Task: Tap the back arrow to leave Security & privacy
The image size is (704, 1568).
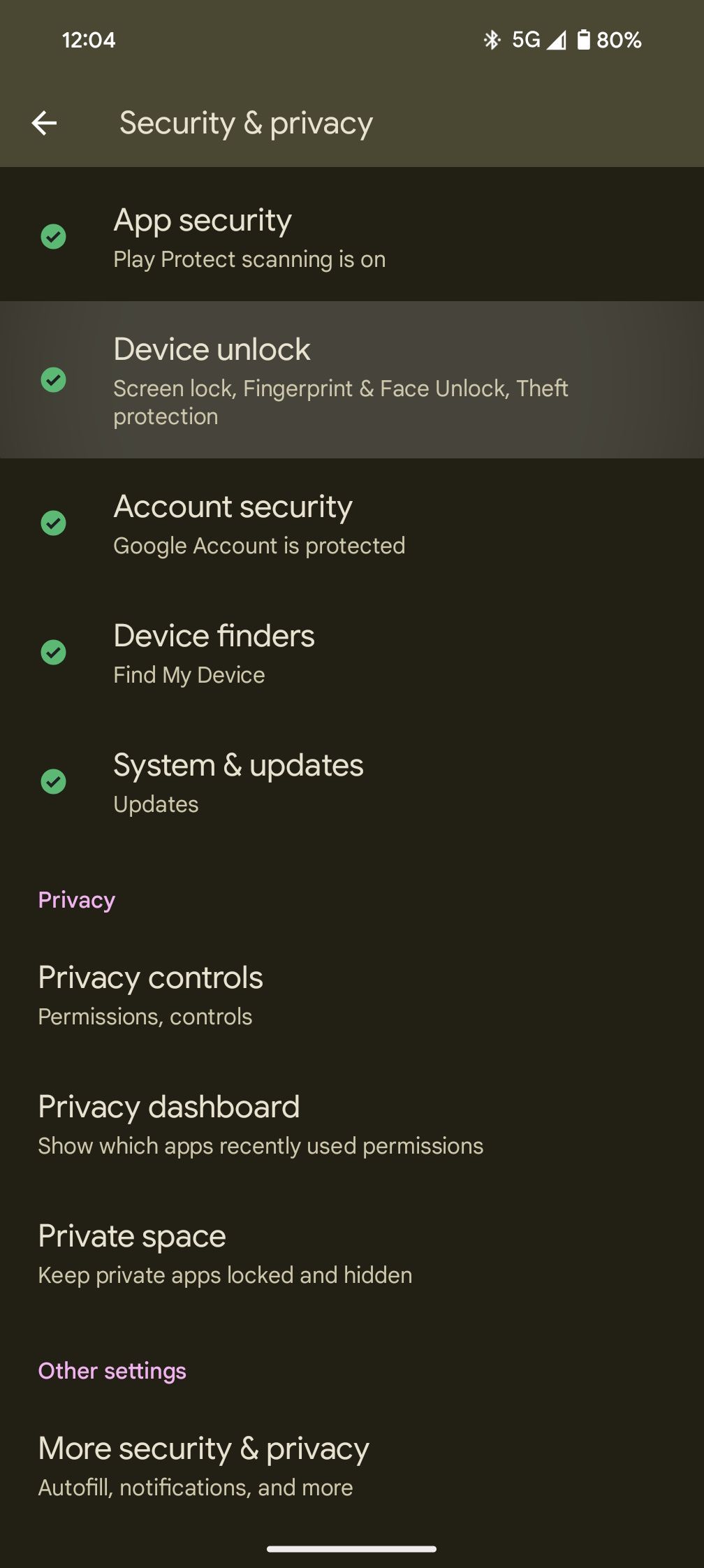Action: 45,123
